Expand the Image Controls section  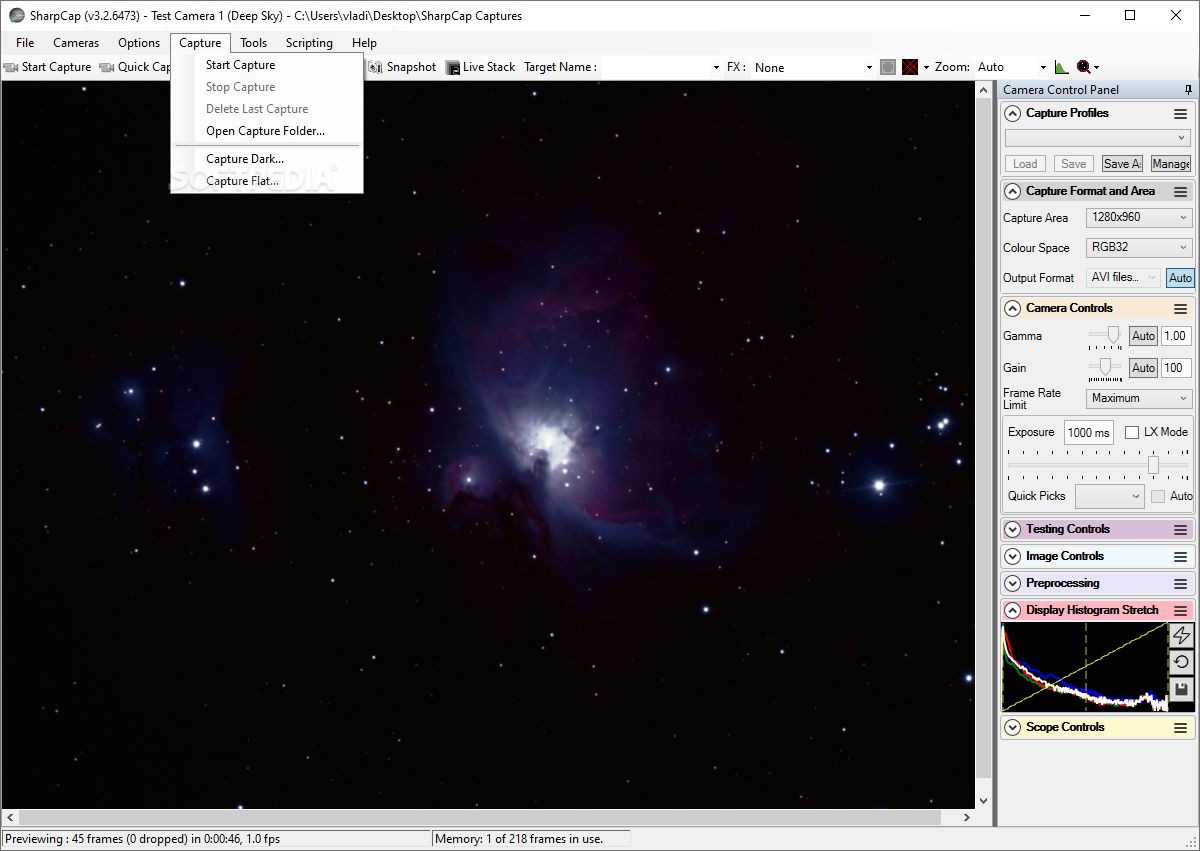click(x=1013, y=557)
